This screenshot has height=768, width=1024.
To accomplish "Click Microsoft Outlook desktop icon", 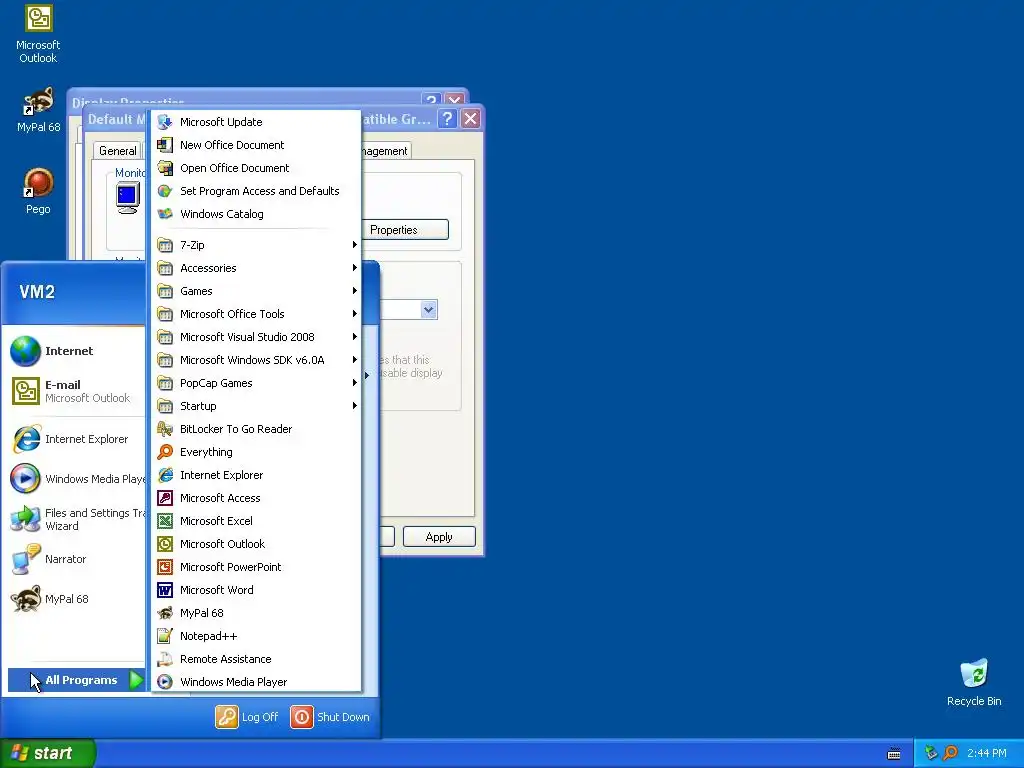I will coord(38,35).
